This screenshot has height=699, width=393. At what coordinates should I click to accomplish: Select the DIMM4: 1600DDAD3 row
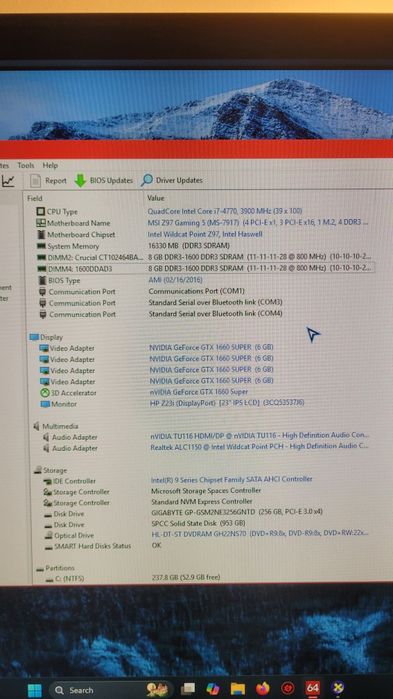205,268
